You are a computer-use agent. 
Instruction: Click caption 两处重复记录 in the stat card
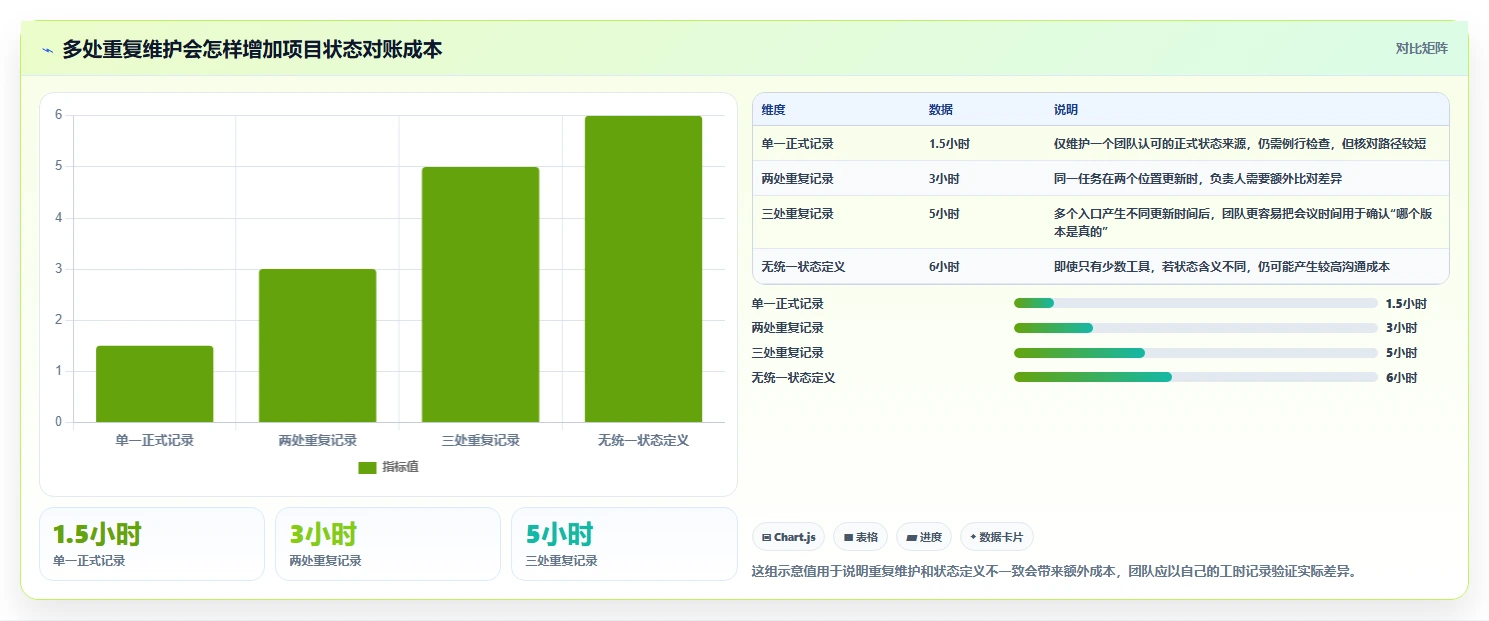click(325, 561)
